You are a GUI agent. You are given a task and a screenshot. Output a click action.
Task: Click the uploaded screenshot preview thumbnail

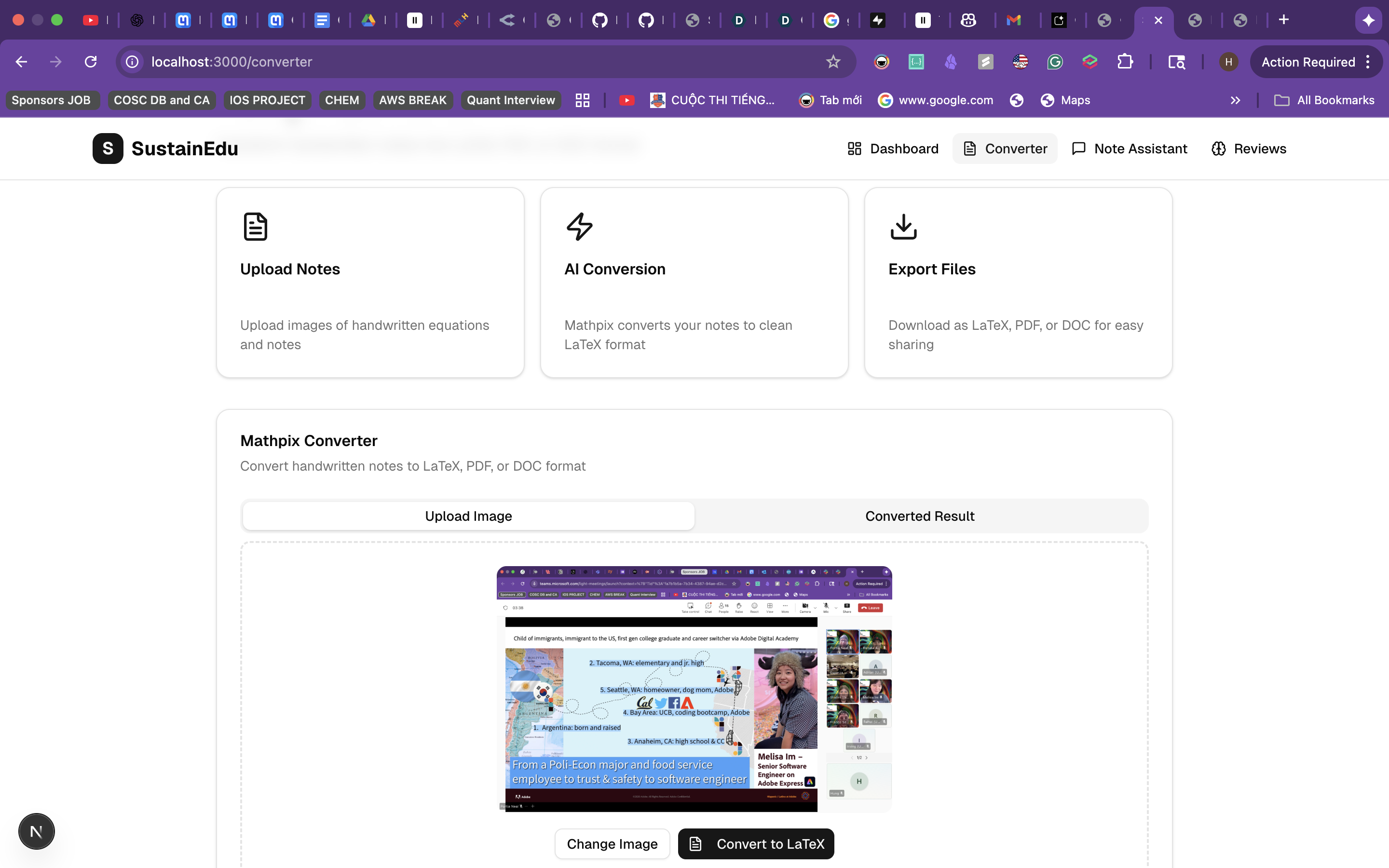pos(694,689)
